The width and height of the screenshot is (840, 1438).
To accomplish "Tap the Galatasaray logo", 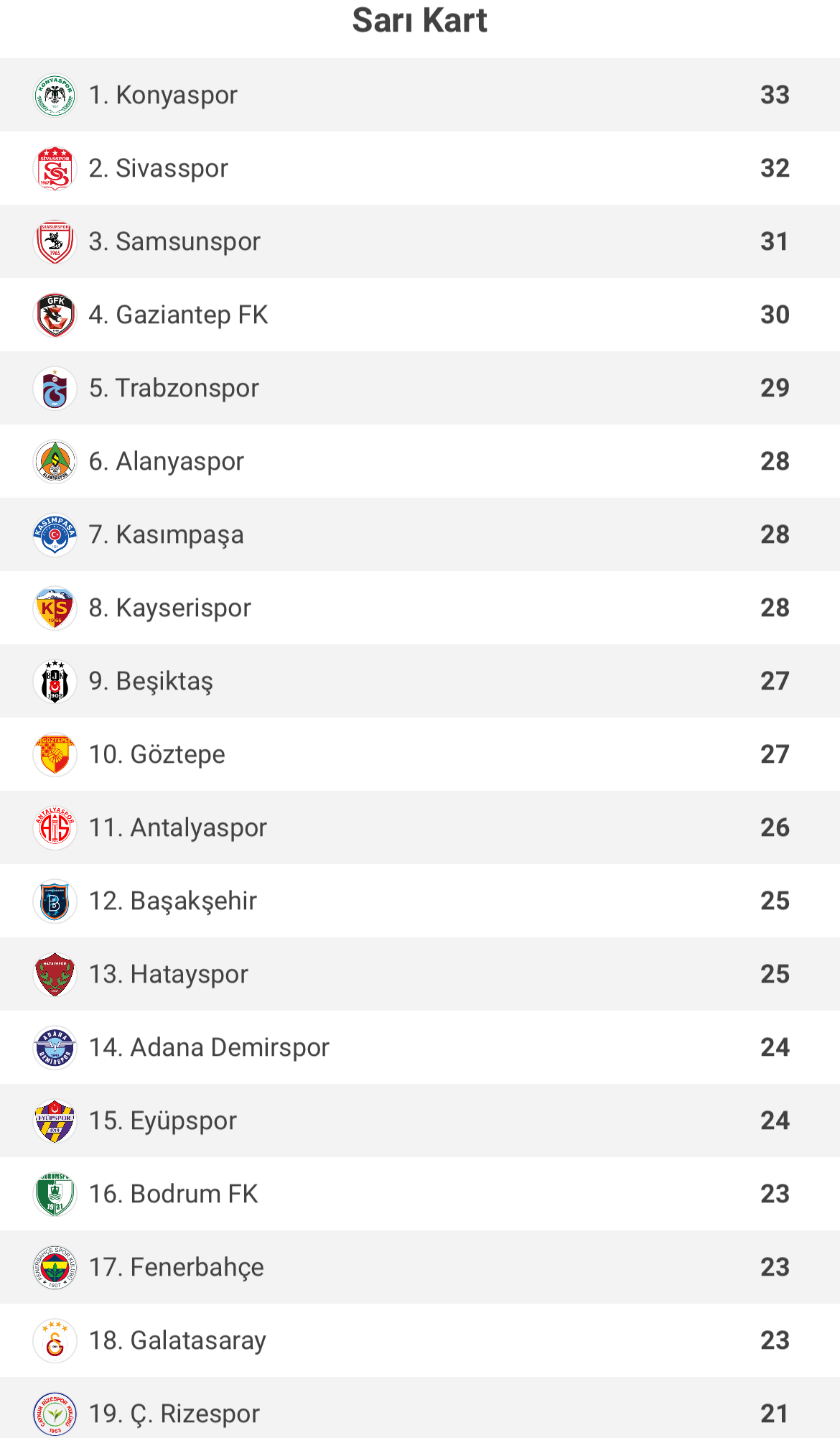I will [55, 1340].
